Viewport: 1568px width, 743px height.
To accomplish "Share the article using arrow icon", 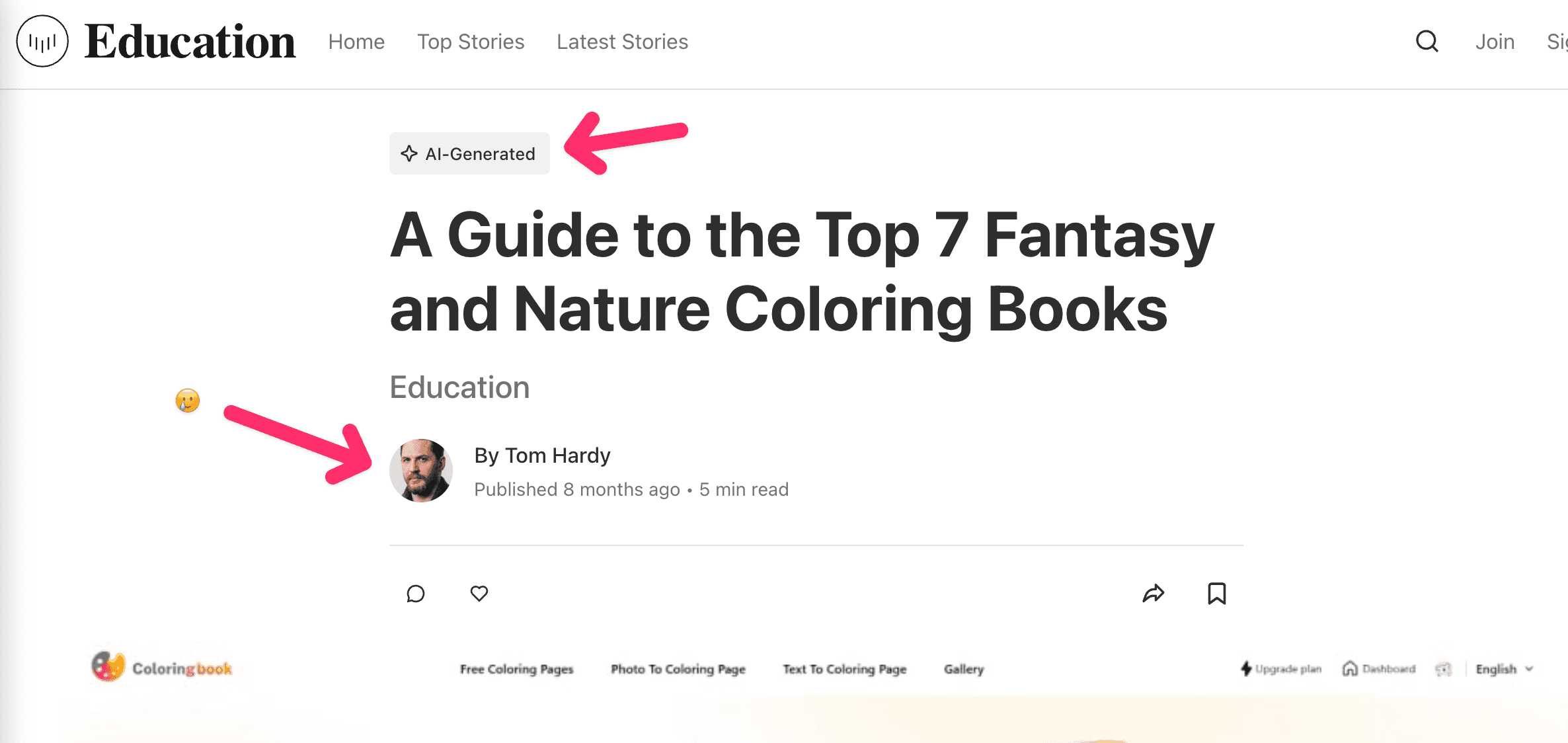I will tap(1154, 594).
